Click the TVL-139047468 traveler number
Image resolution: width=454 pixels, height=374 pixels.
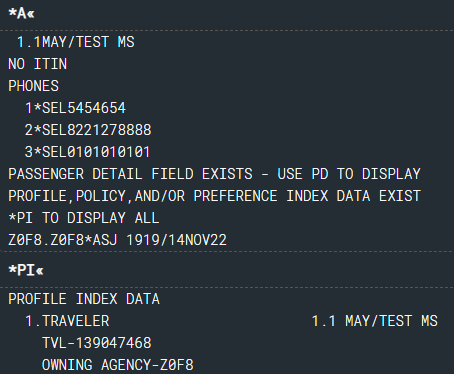click(97, 343)
